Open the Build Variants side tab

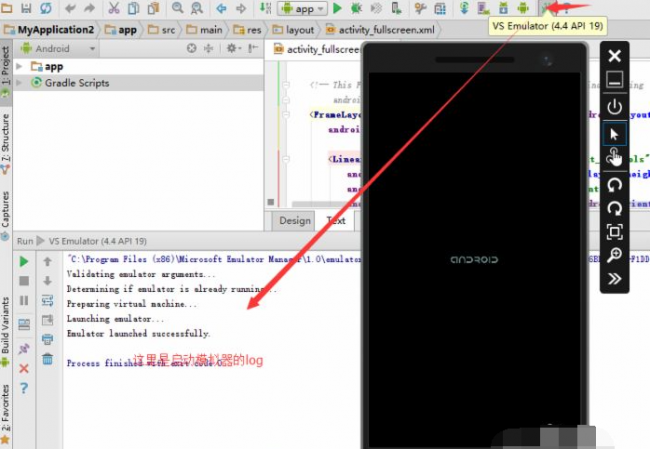pos(5,330)
